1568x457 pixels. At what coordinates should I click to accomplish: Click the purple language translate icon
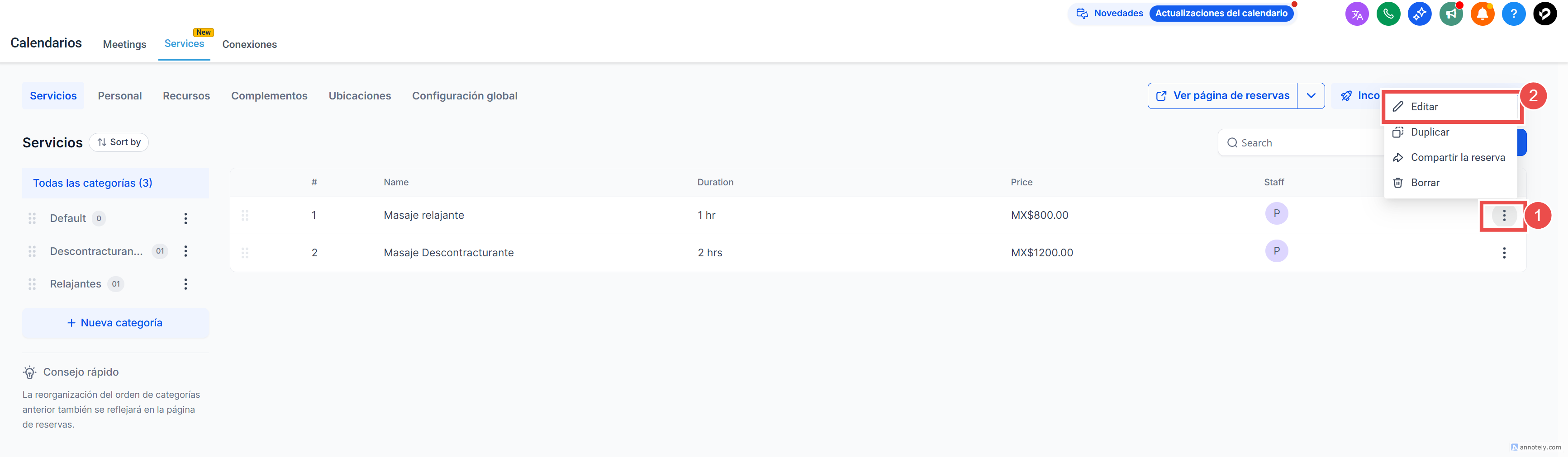point(1357,14)
